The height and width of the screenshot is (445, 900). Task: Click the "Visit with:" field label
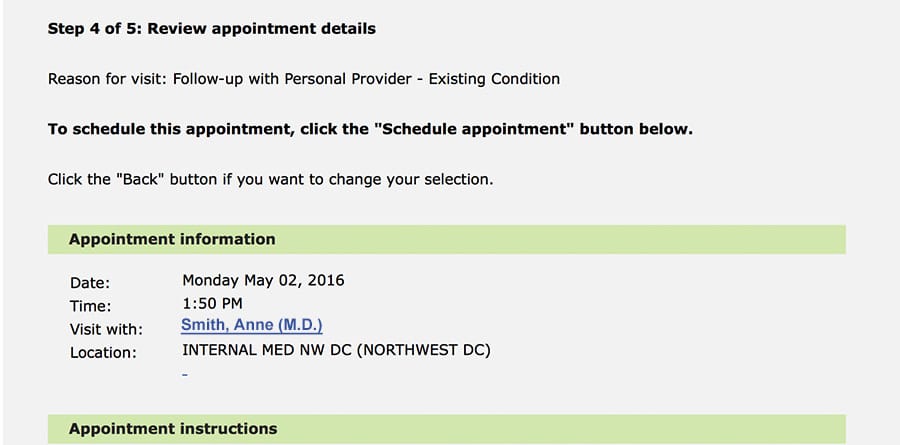tap(106, 330)
